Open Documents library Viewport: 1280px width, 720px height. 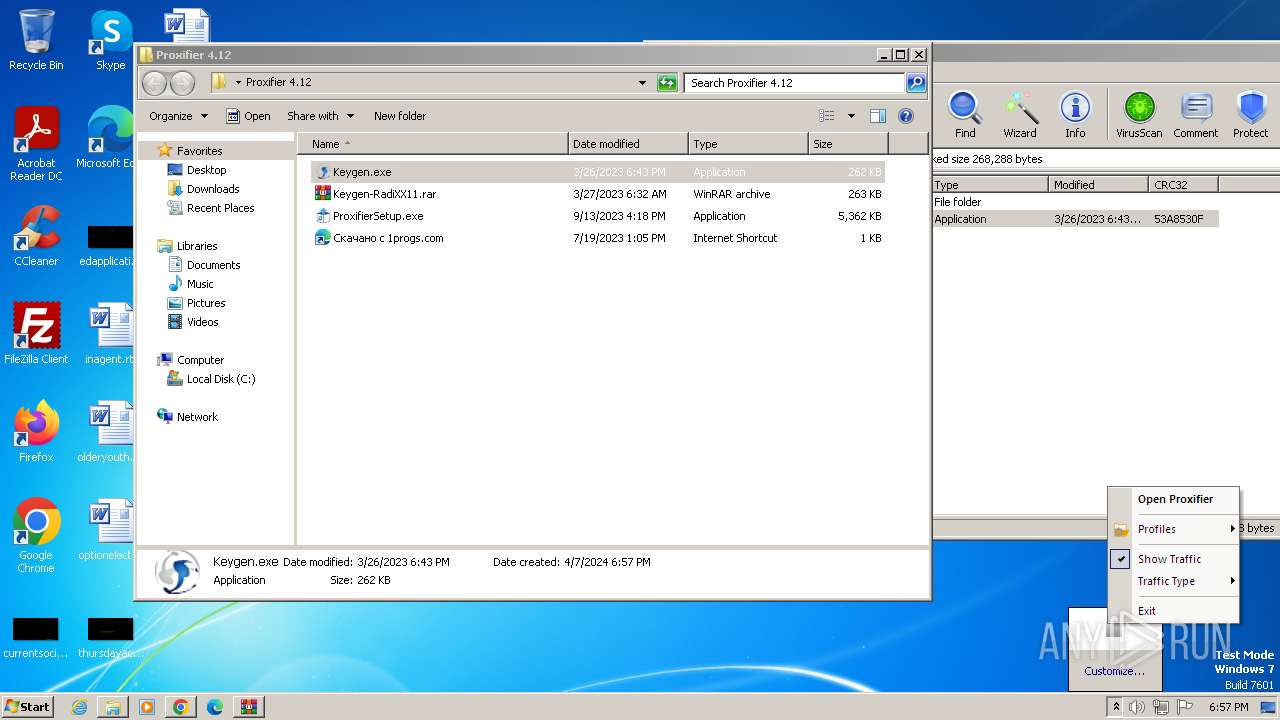[213, 265]
